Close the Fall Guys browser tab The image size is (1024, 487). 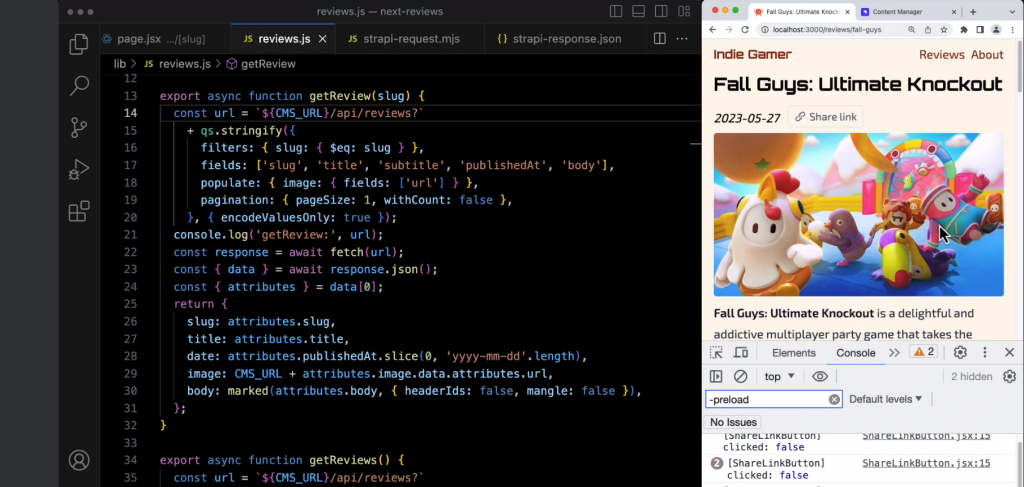point(848,12)
